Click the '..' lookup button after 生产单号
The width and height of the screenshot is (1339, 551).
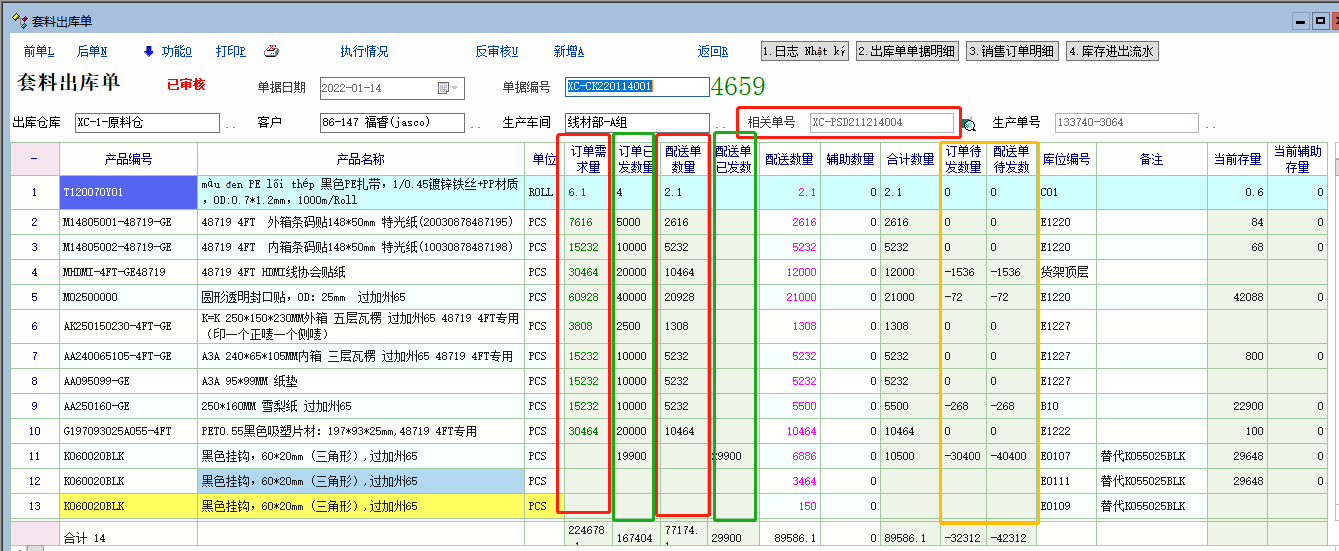(x=1210, y=125)
